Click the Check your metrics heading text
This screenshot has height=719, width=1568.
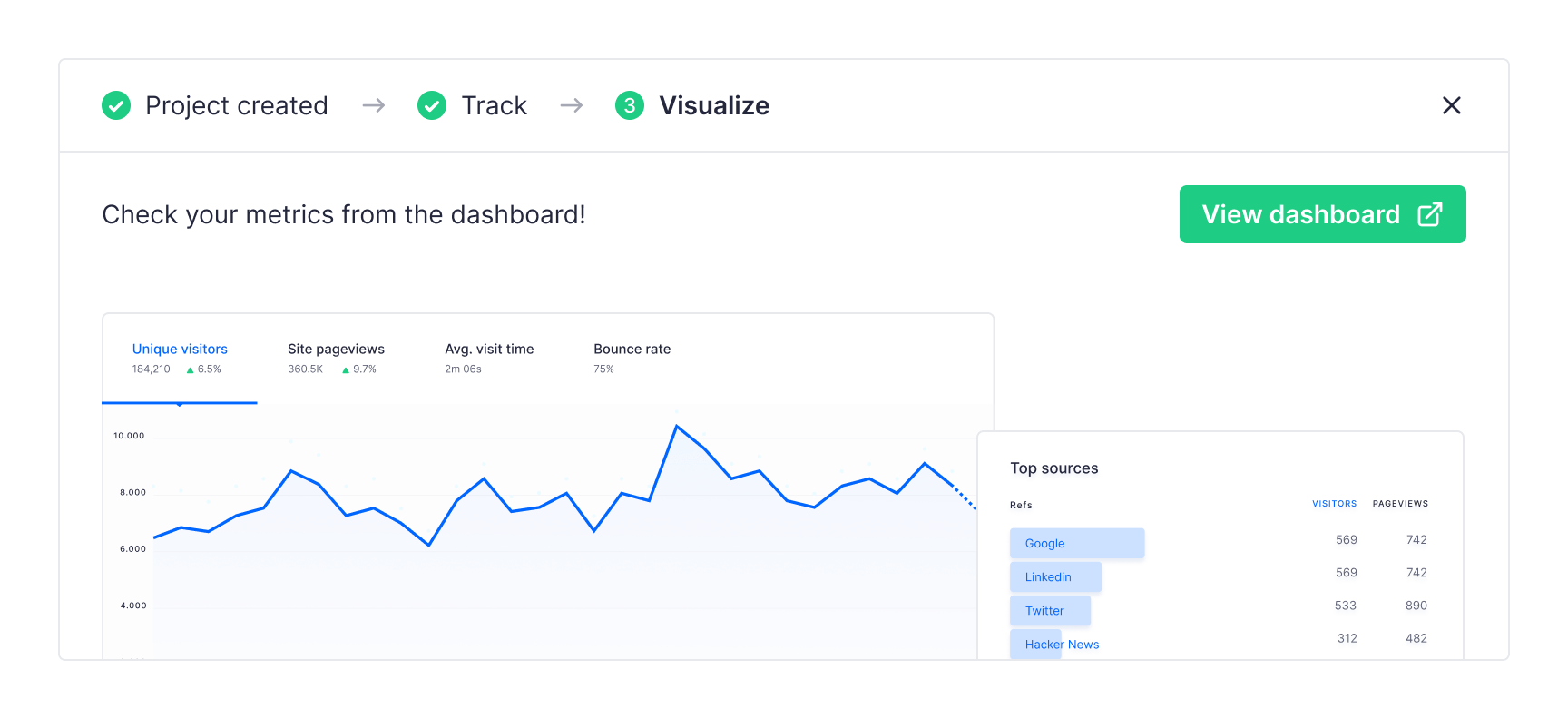click(x=344, y=214)
